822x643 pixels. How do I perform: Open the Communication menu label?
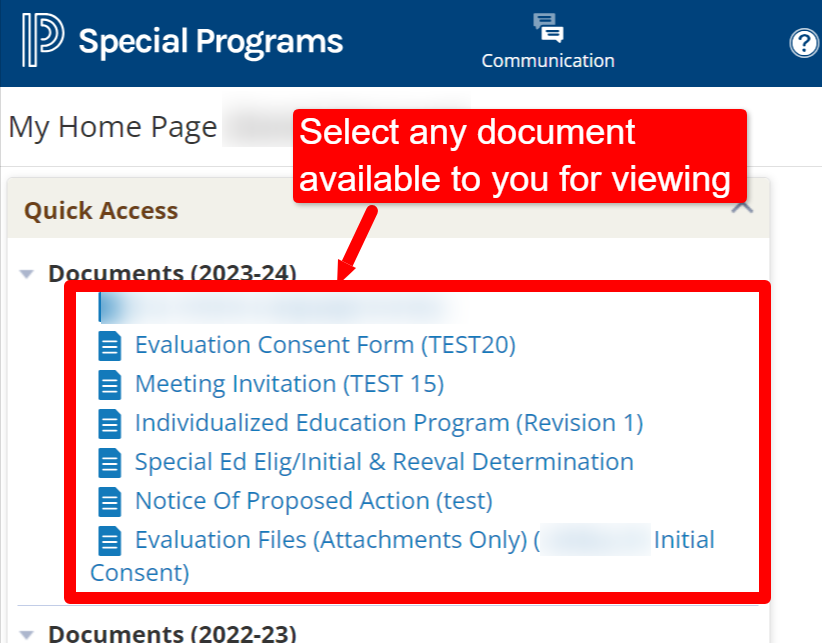[x=548, y=61]
